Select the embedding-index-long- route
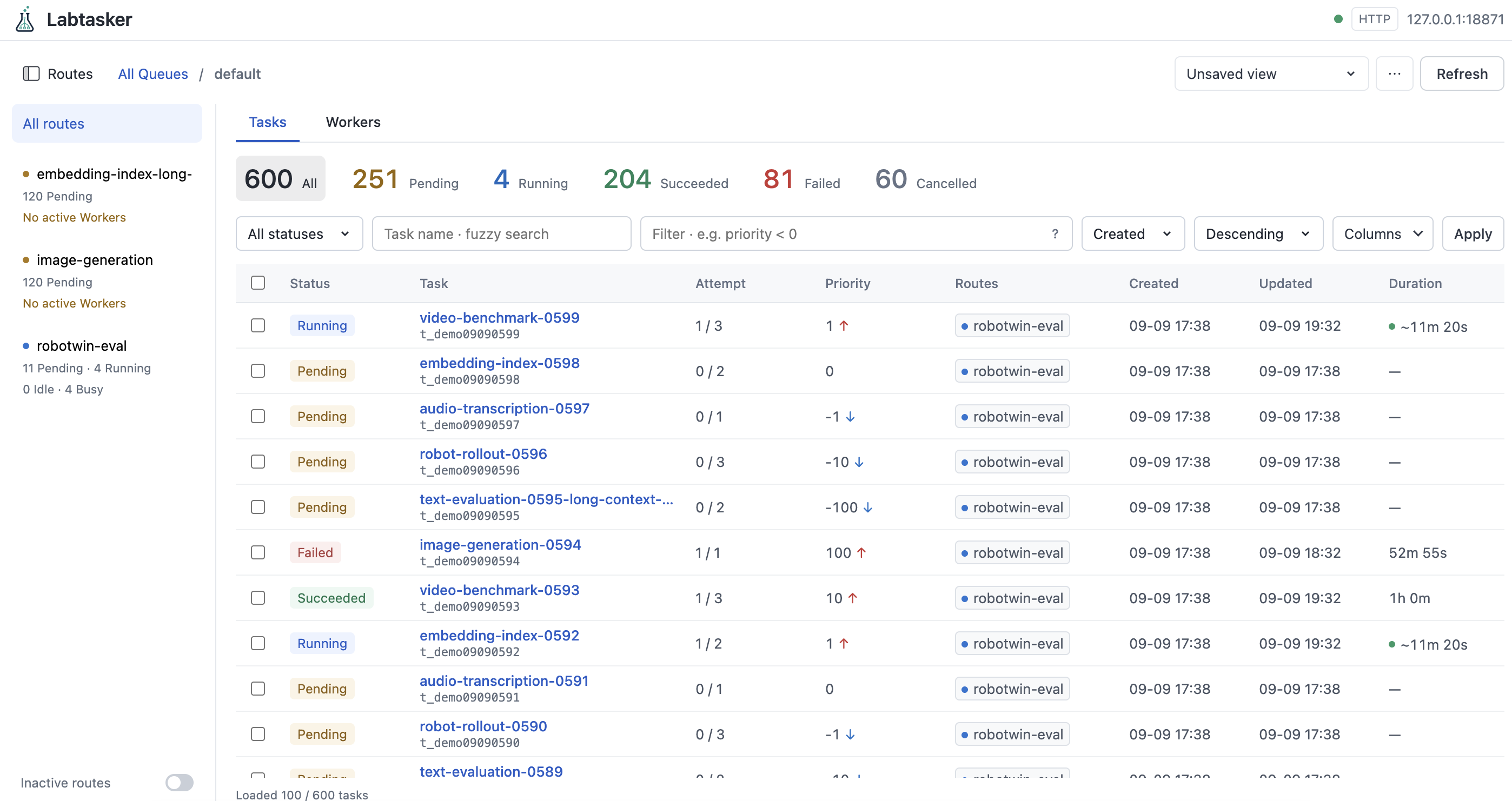The image size is (1512, 801). click(107, 196)
